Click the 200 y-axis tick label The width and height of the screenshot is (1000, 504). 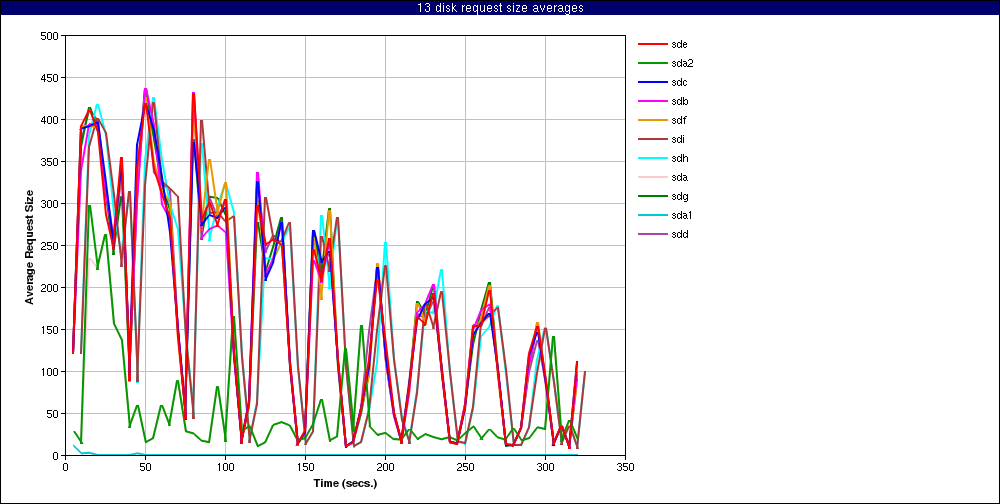click(x=51, y=288)
